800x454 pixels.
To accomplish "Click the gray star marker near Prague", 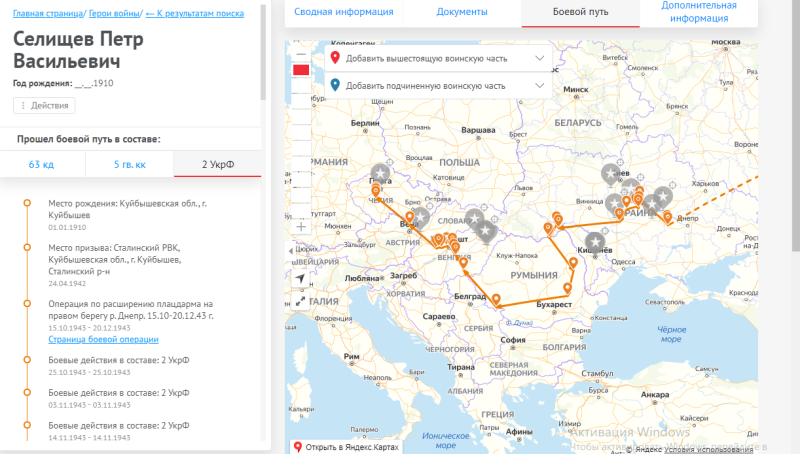I will tap(380, 172).
